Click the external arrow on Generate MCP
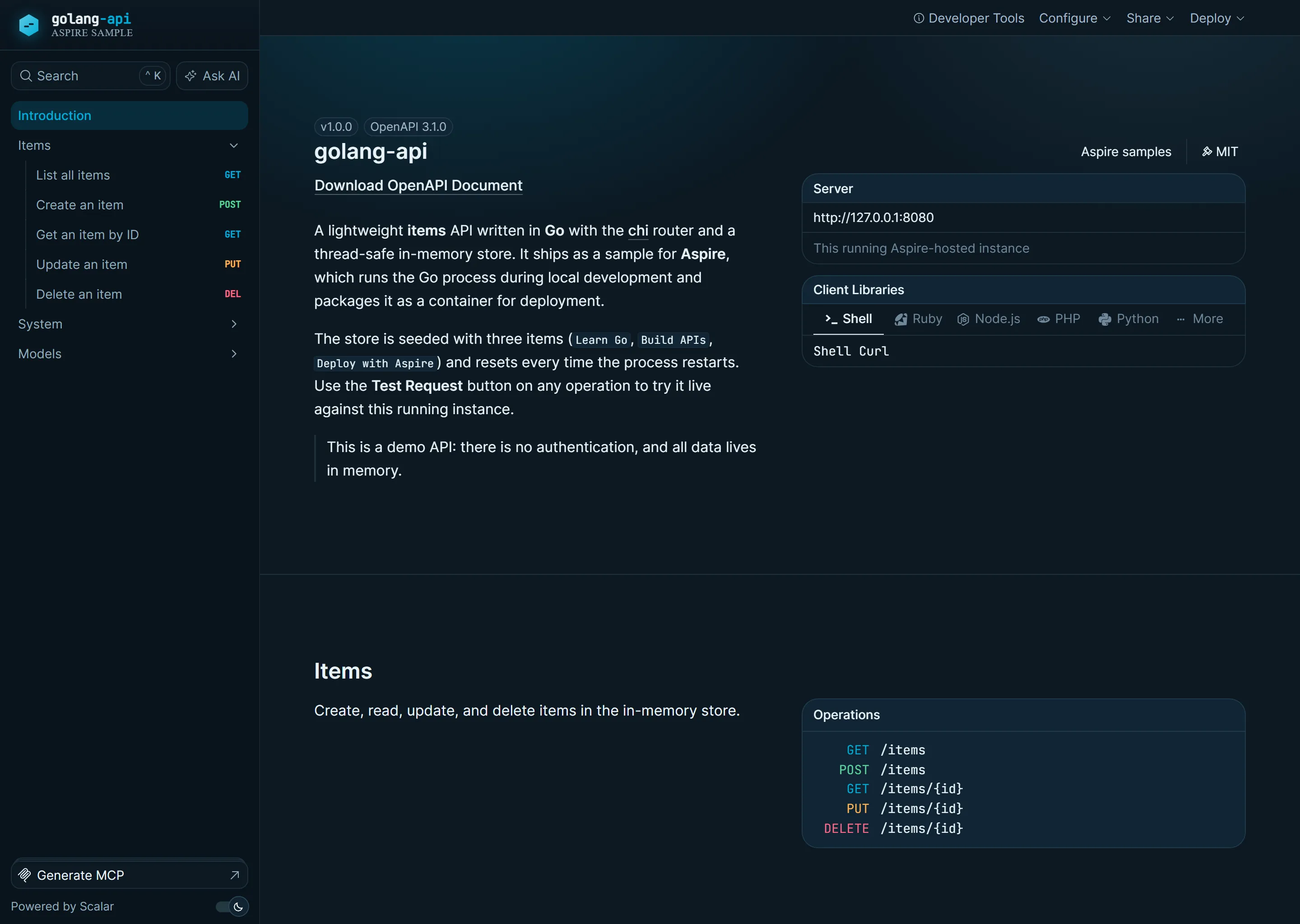Screen dimensions: 1300x924 pyautogui.click(x=235, y=875)
